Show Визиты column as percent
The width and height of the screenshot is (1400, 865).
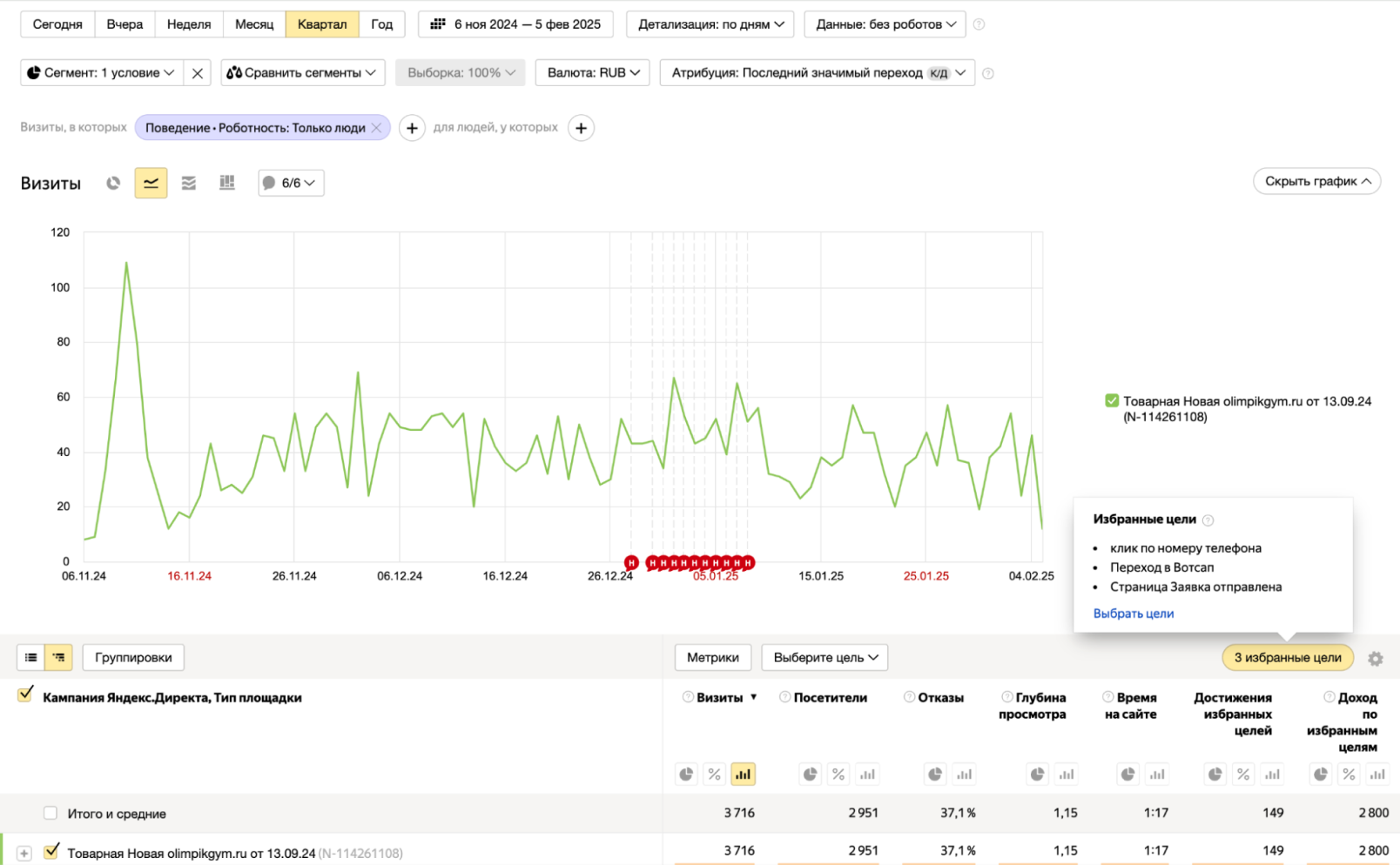click(x=714, y=774)
